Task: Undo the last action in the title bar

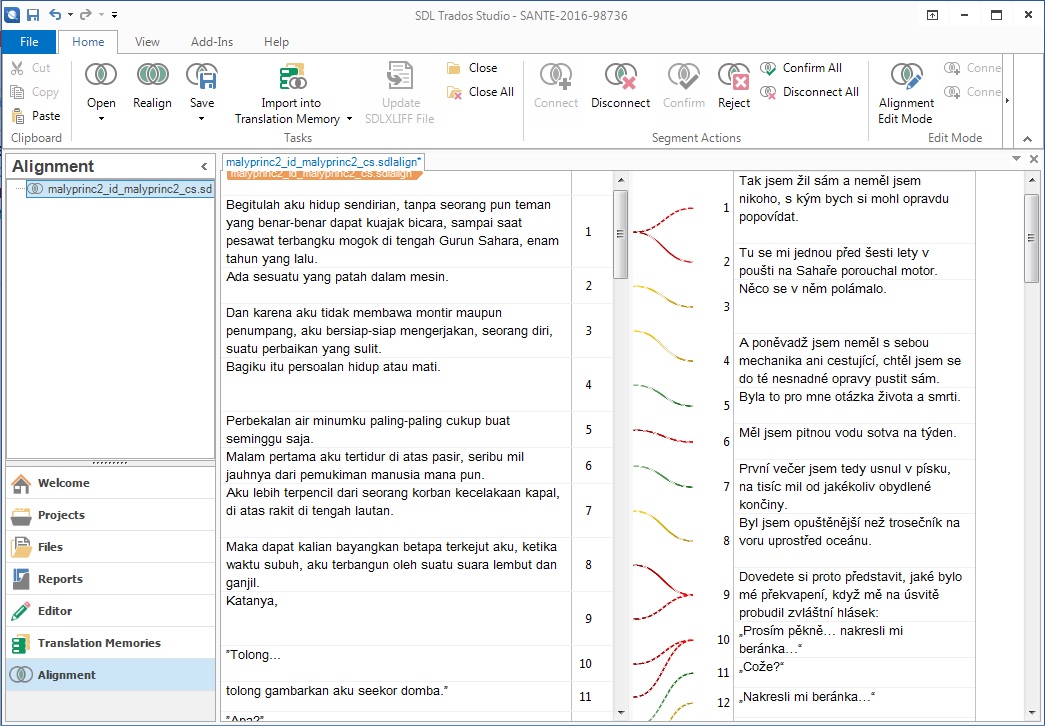Action: coord(55,15)
